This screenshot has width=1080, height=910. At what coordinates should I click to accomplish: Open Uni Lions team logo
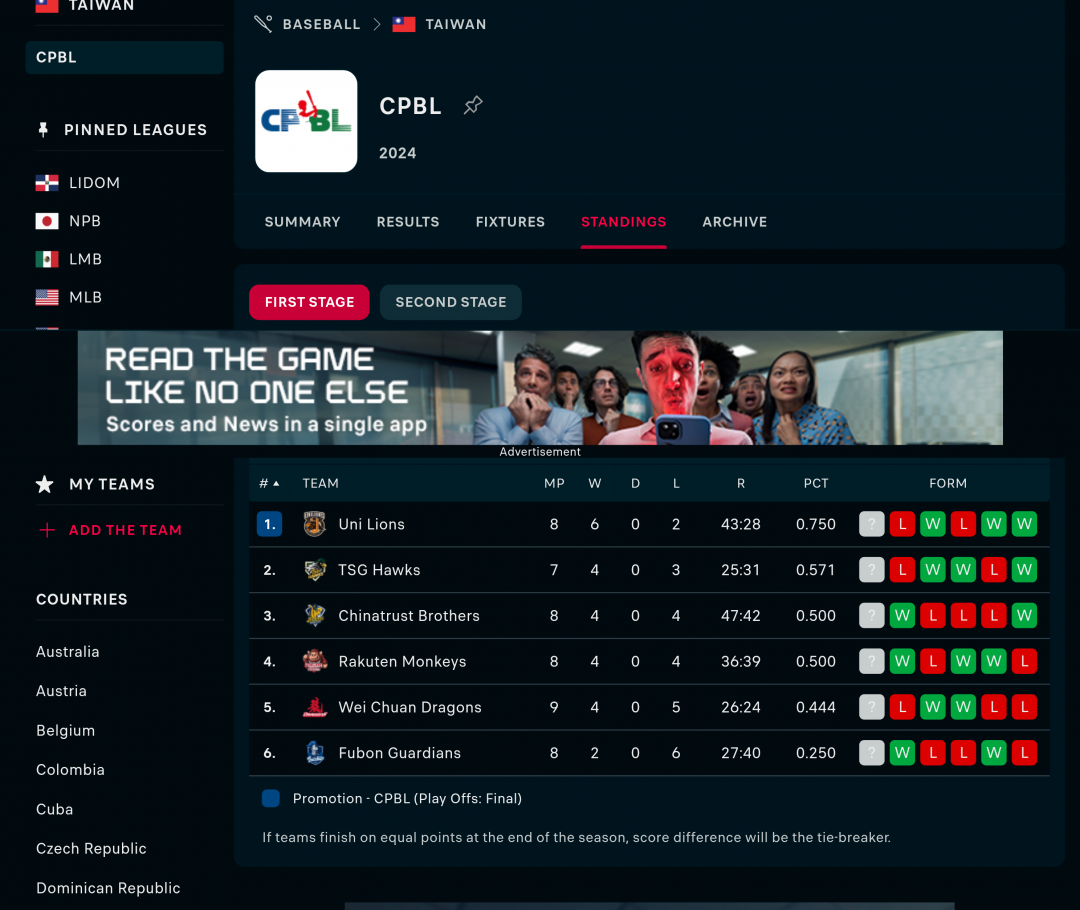click(x=315, y=524)
